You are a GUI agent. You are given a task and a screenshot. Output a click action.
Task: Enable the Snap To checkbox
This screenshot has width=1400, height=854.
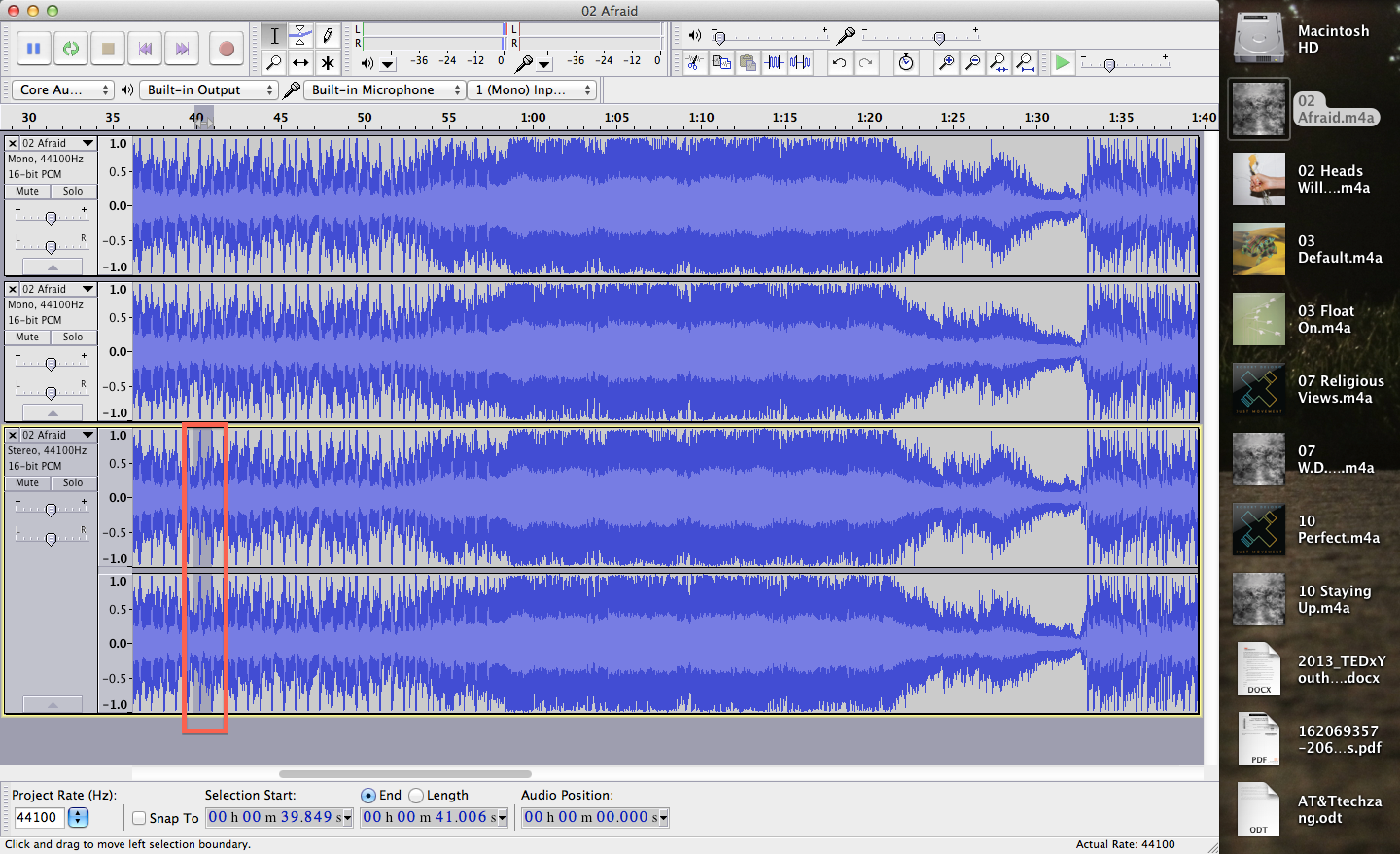pos(138,817)
